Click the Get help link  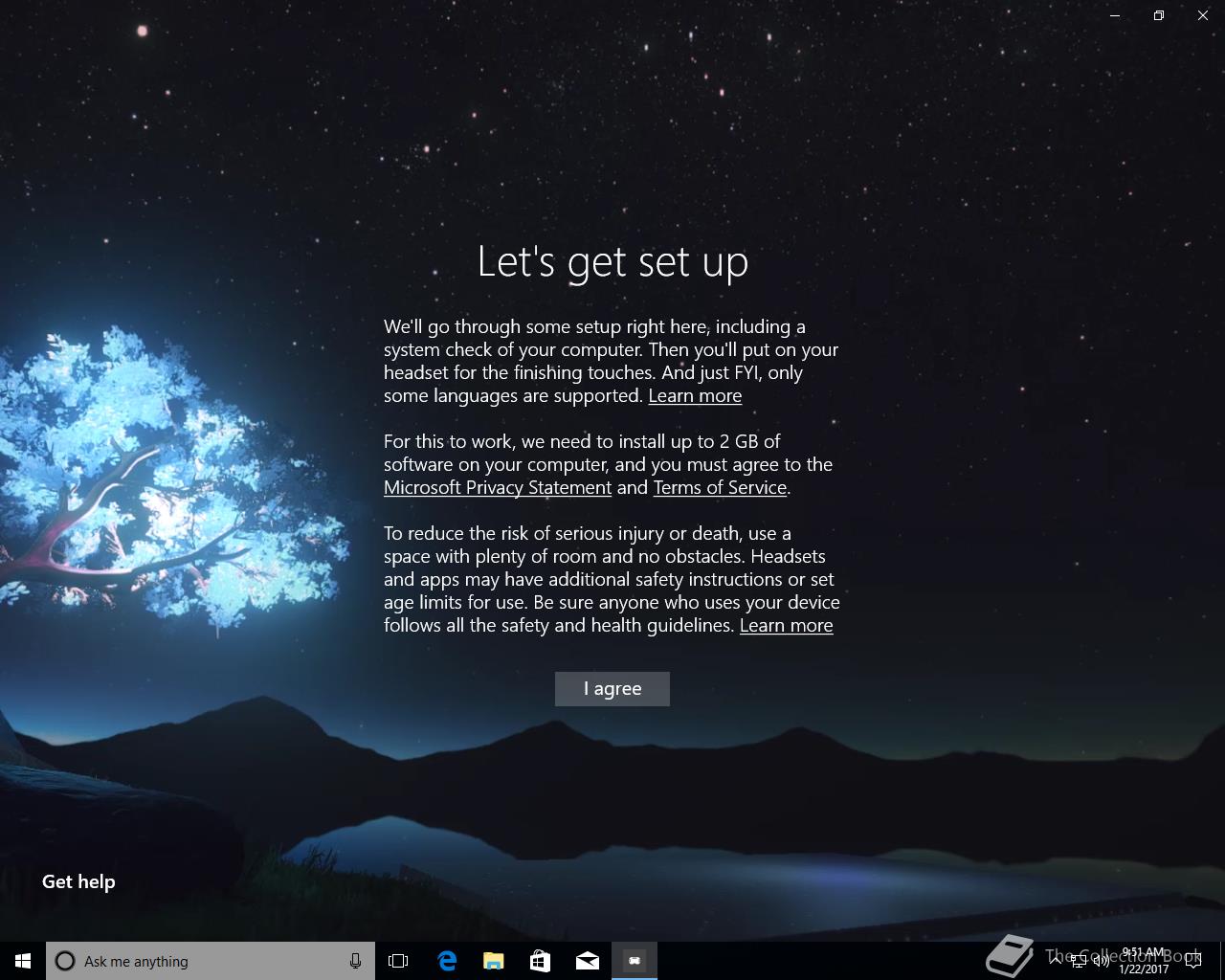(78, 882)
